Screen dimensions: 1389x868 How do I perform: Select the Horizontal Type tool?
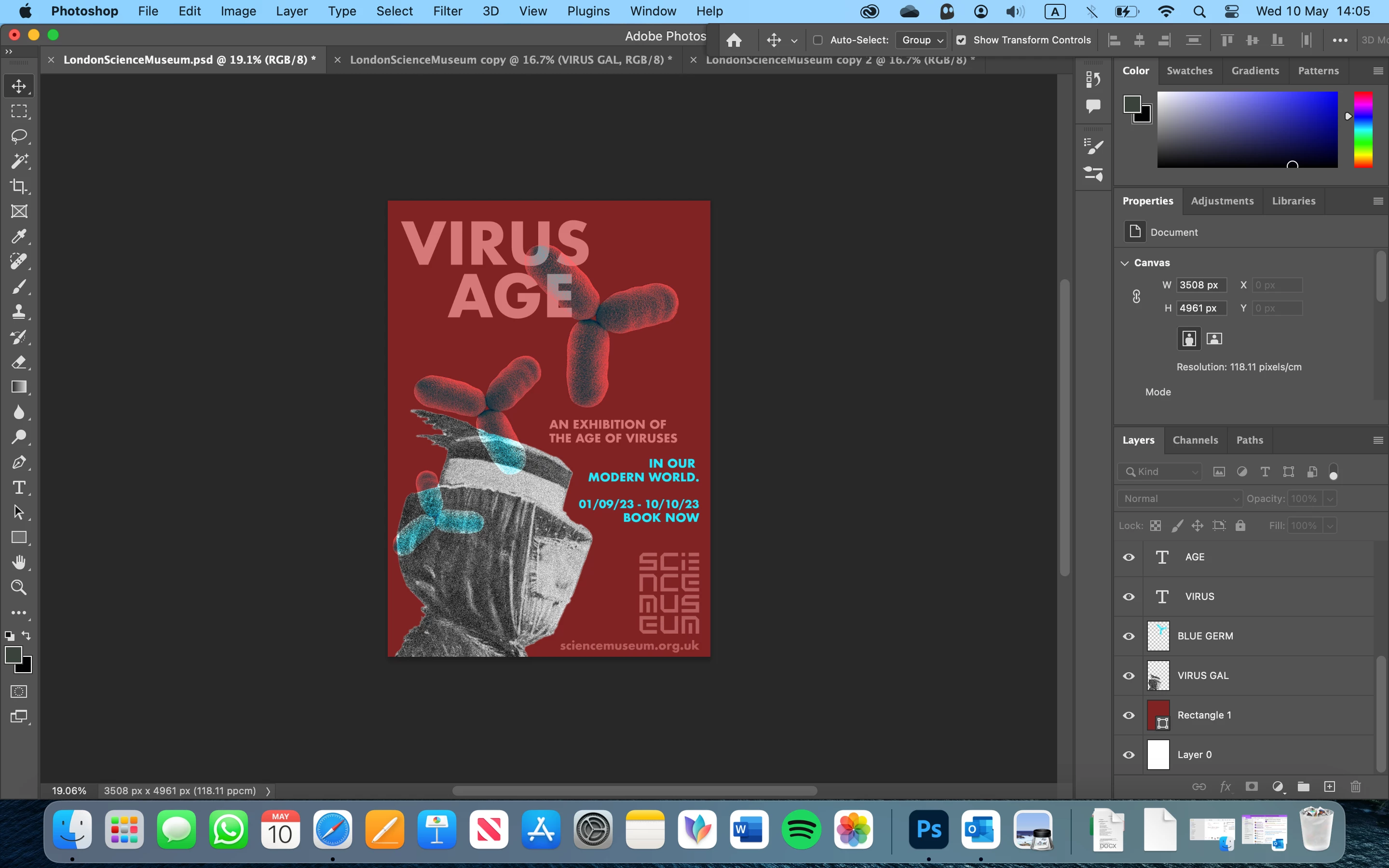(19, 488)
